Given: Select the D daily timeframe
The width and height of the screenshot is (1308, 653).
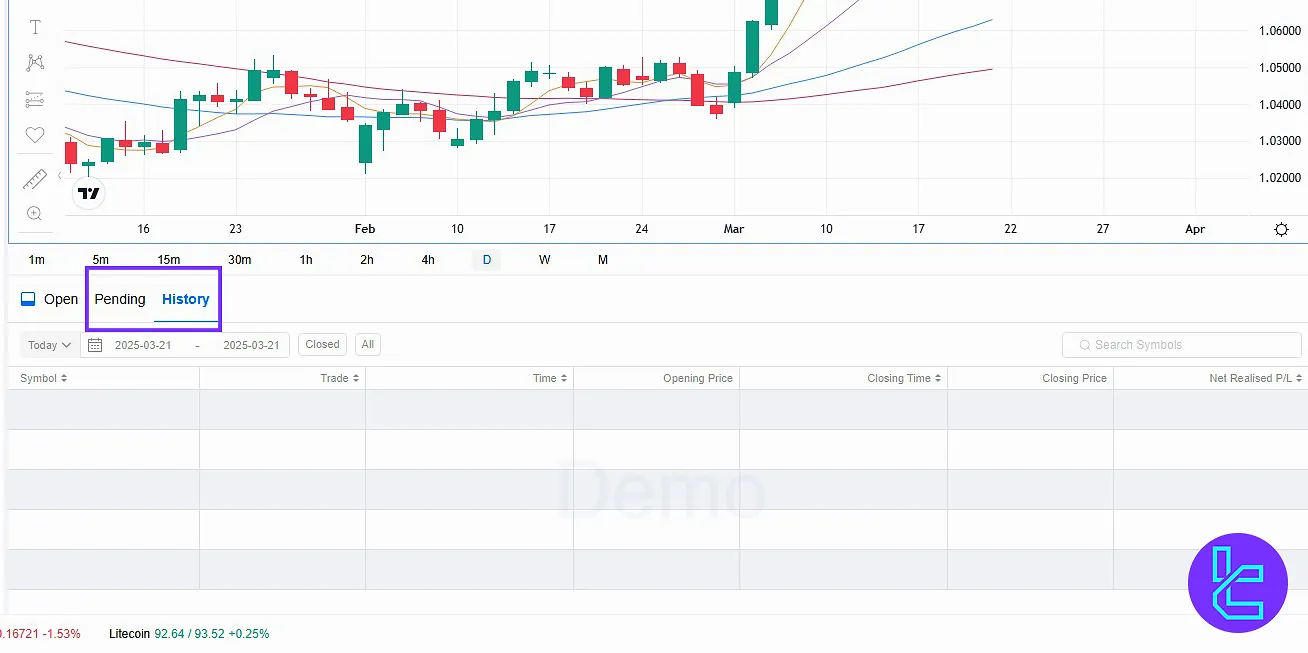Looking at the screenshot, I should tap(487, 260).
